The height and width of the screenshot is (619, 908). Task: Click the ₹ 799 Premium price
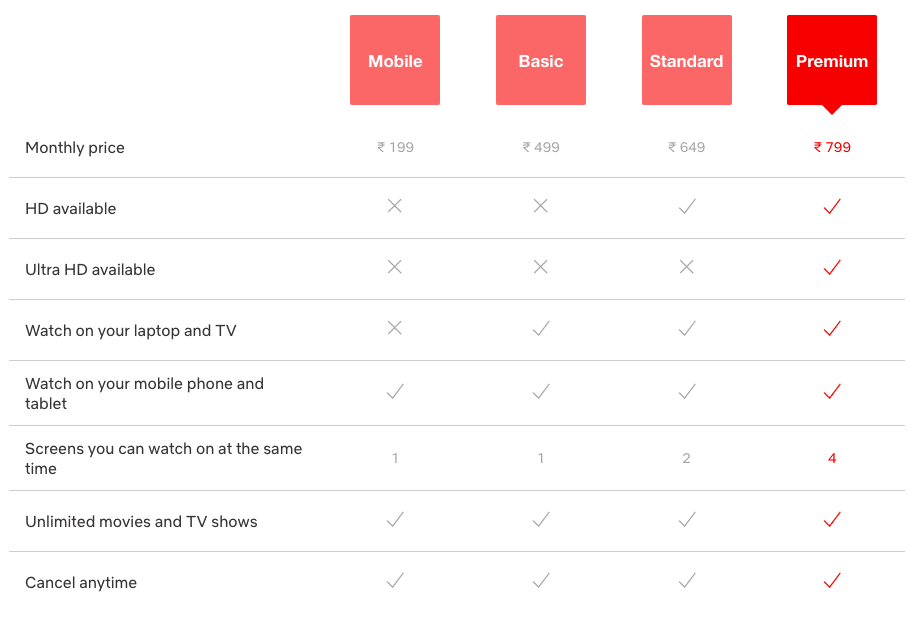pyautogui.click(x=832, y=147)
